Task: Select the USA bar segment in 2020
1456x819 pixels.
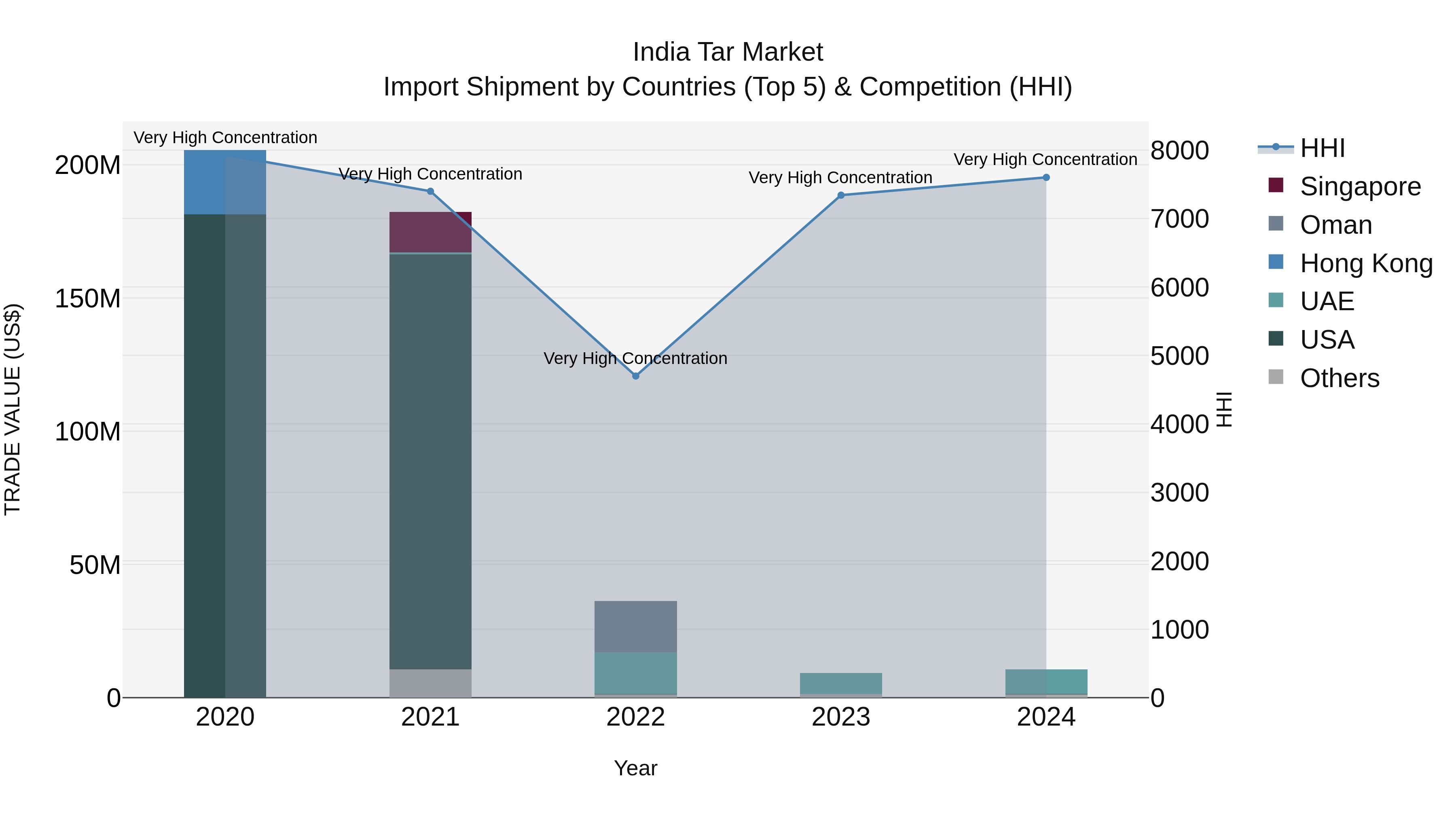Action: (225, 455)
